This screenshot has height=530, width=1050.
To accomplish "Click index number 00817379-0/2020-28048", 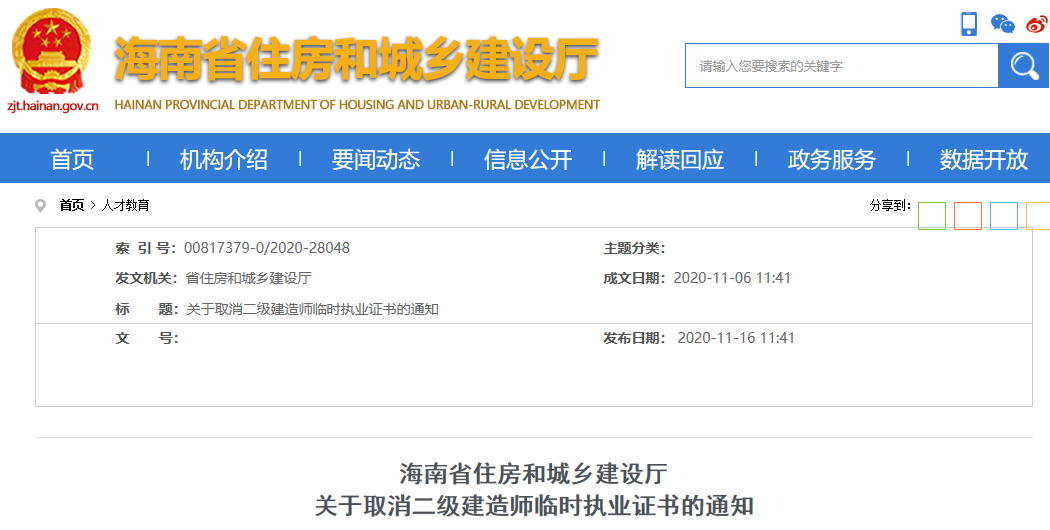I will (267, 248).
